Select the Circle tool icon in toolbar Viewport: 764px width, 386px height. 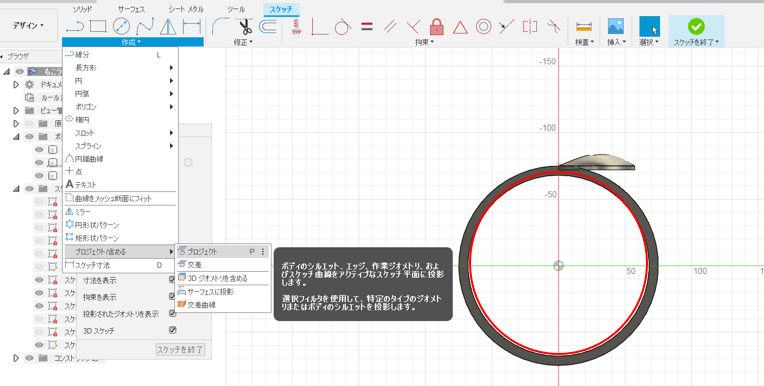coord(121,26)
